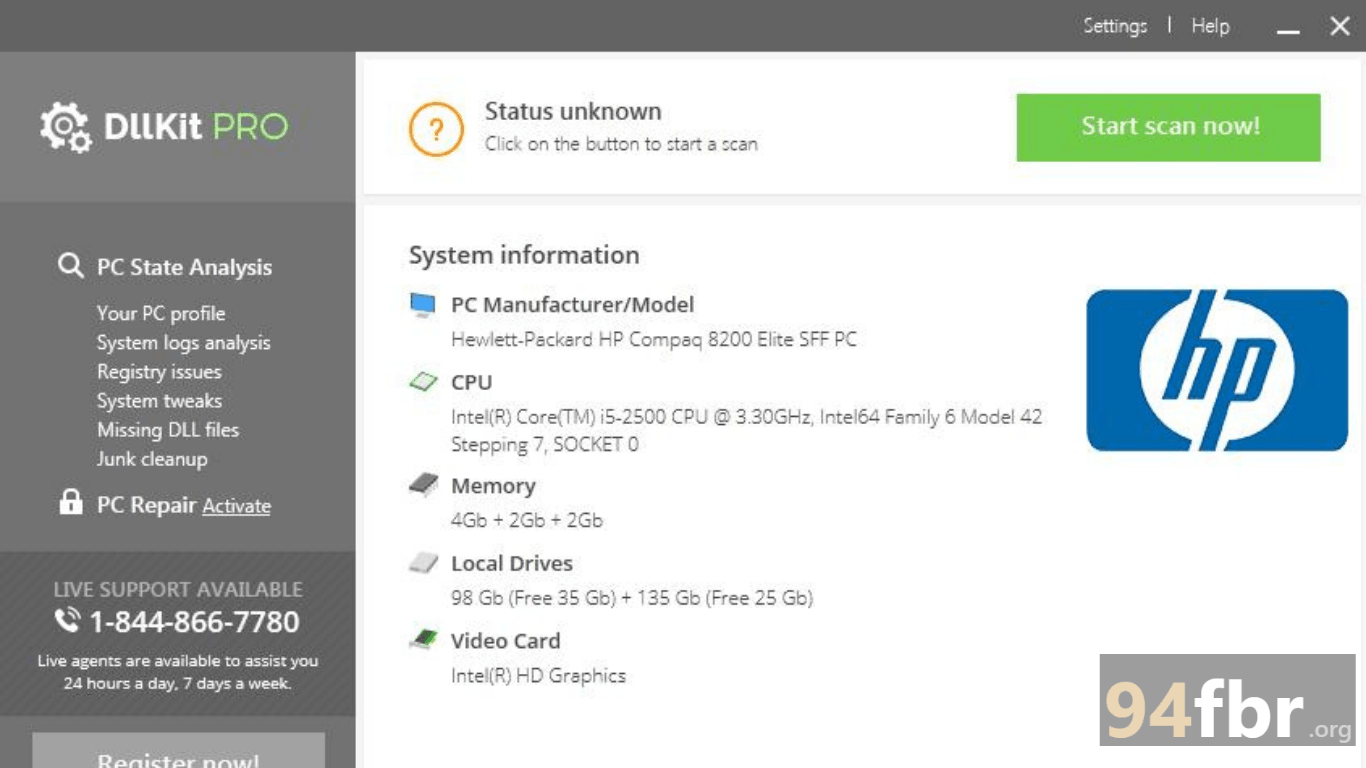Click the Local Drives label
Viewport: 1366px width, 768px height.
512,563
